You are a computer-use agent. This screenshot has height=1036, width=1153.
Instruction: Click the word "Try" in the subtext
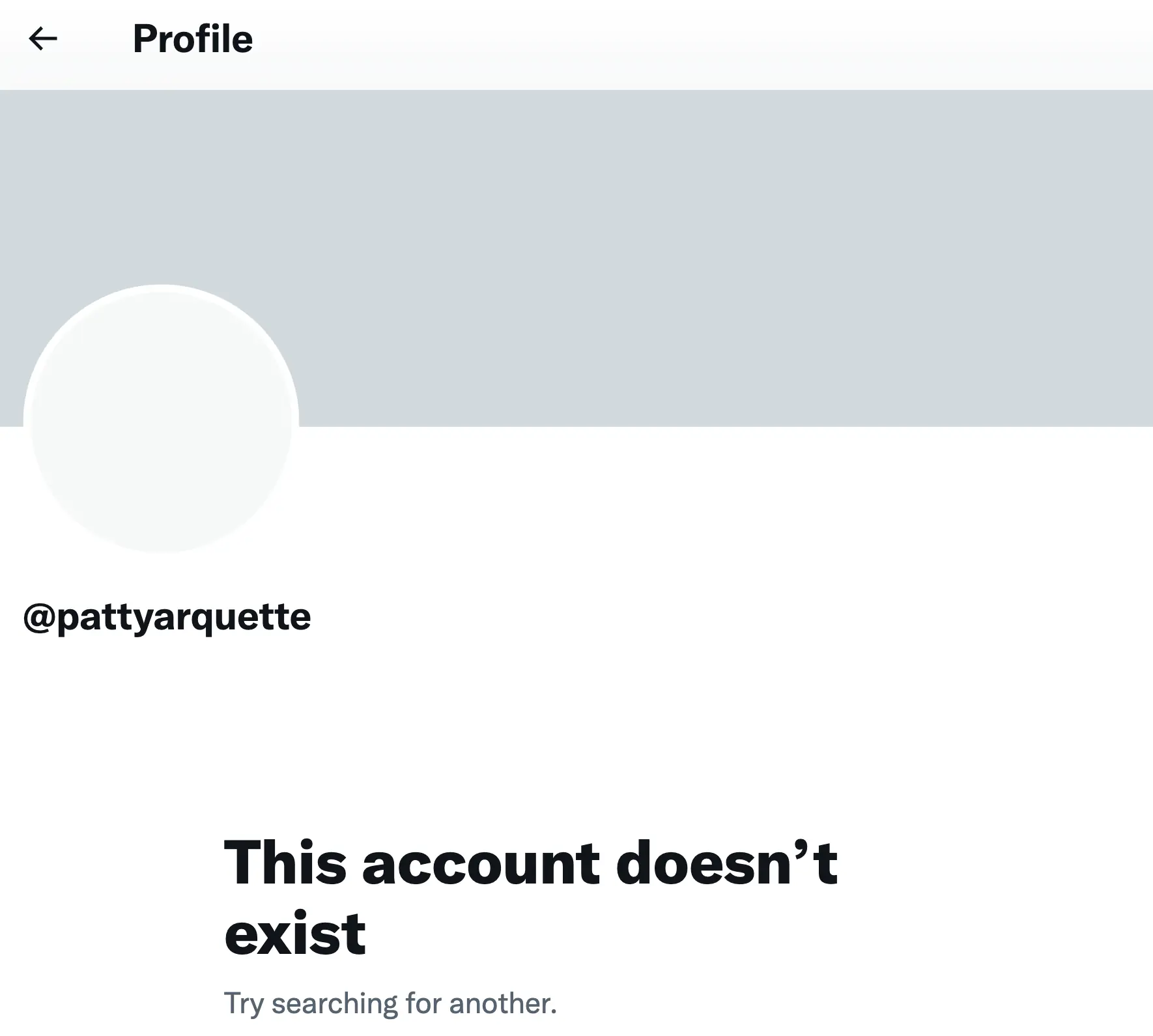[x=243, y=1003]
